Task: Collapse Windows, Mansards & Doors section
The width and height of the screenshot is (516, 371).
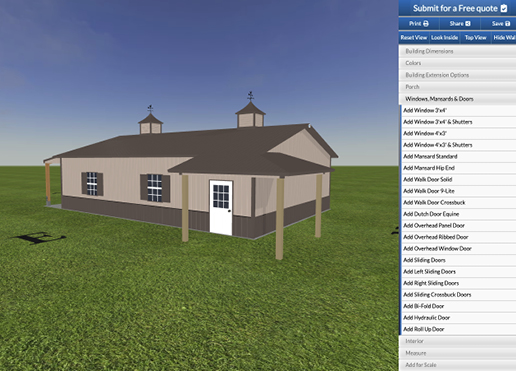Action: tap(457, 99)
